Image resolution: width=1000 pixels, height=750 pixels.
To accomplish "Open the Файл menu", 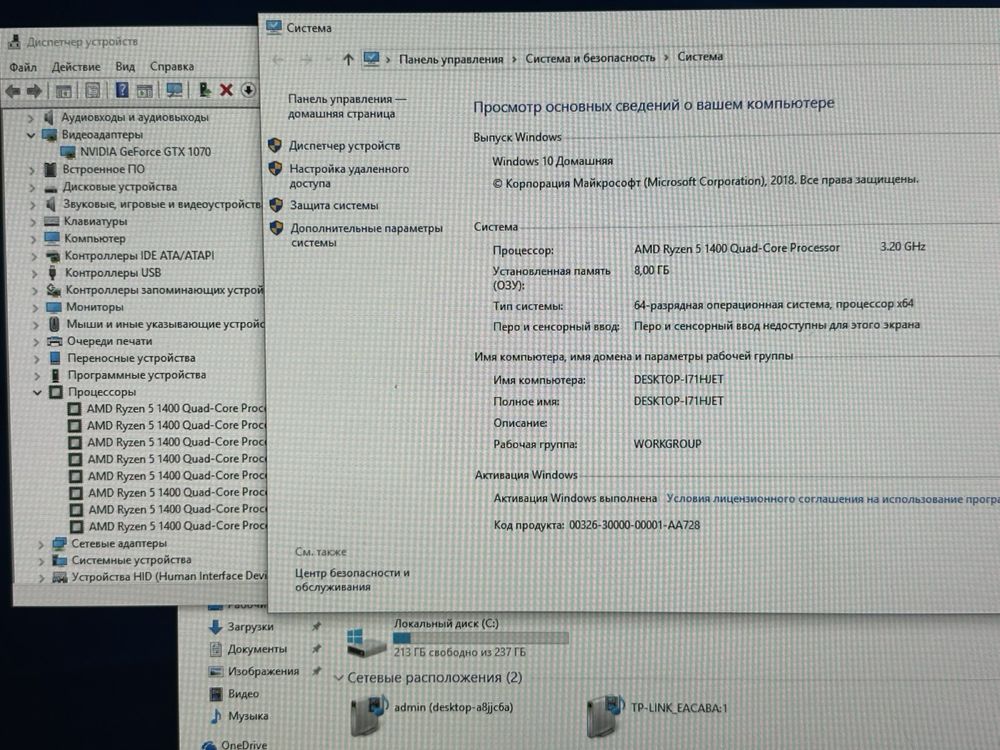I will tap(23, 67).
